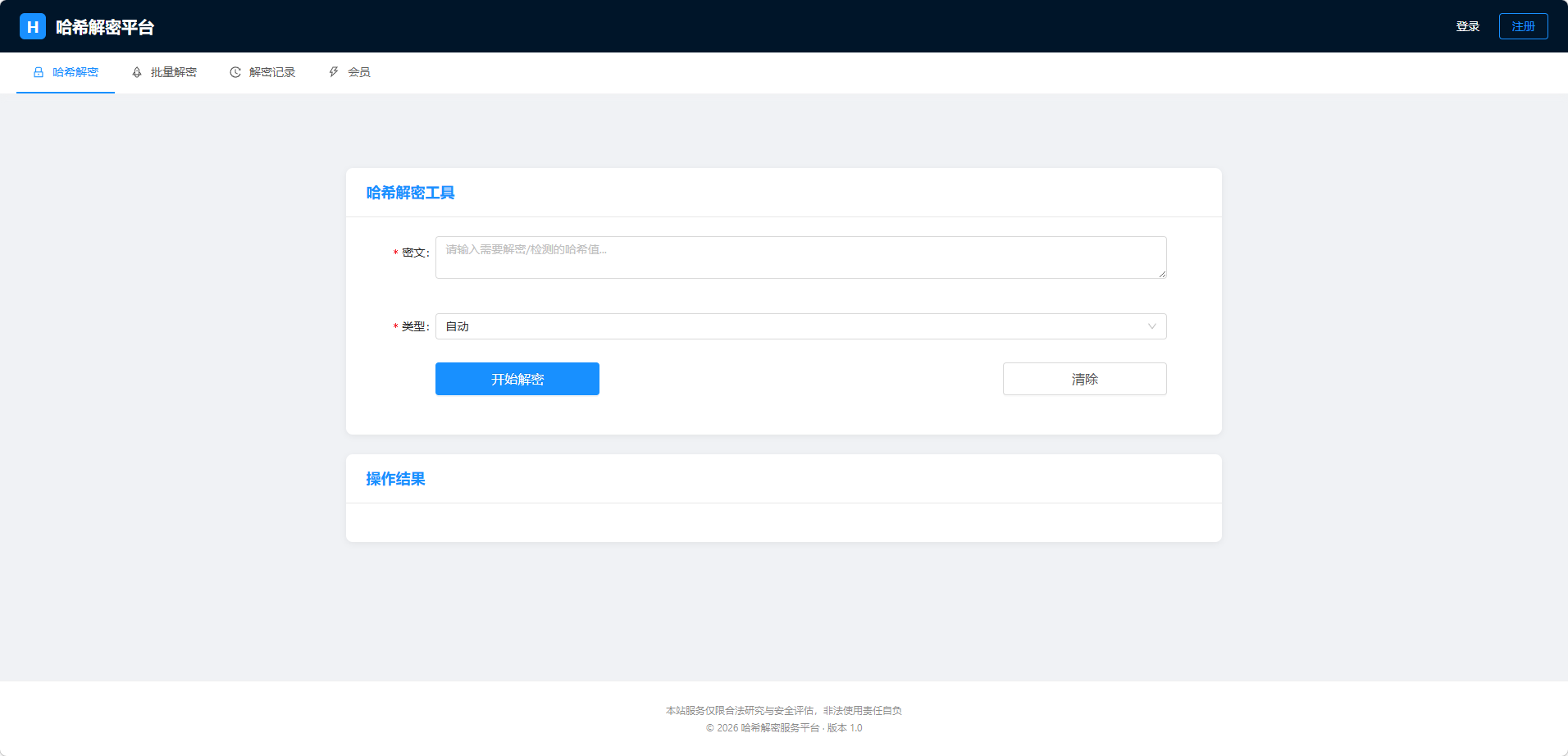Click the lock icon beside 哈希解密
This screenshot has height=756, width=1568.
click(39, 72)
